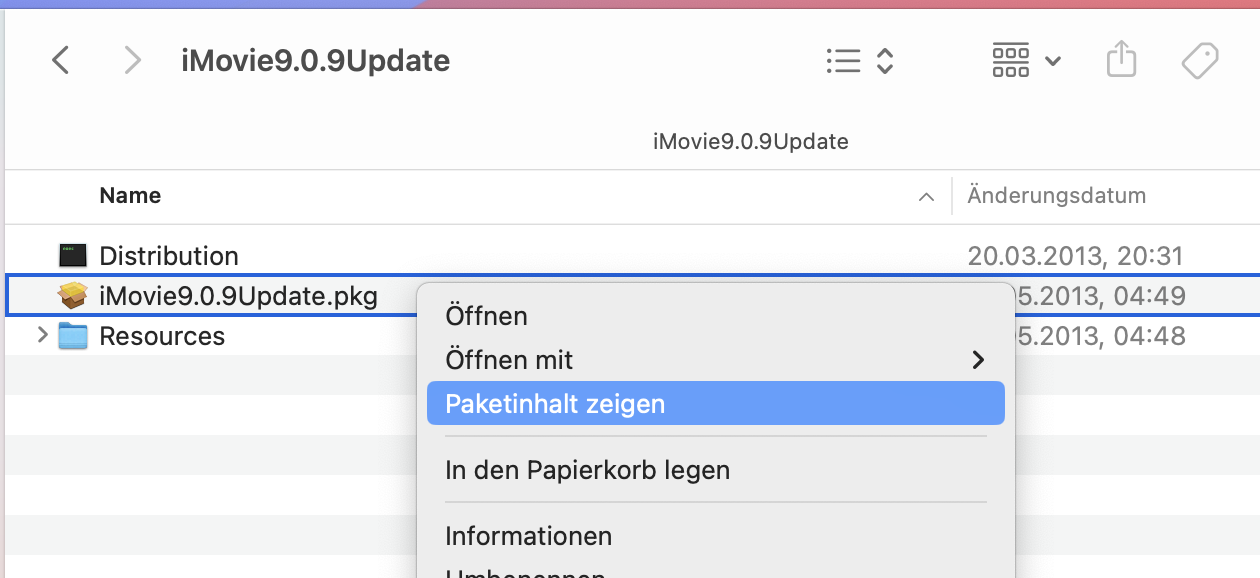Choose Paketinhalt zeigen menu entry

point(555,404)
